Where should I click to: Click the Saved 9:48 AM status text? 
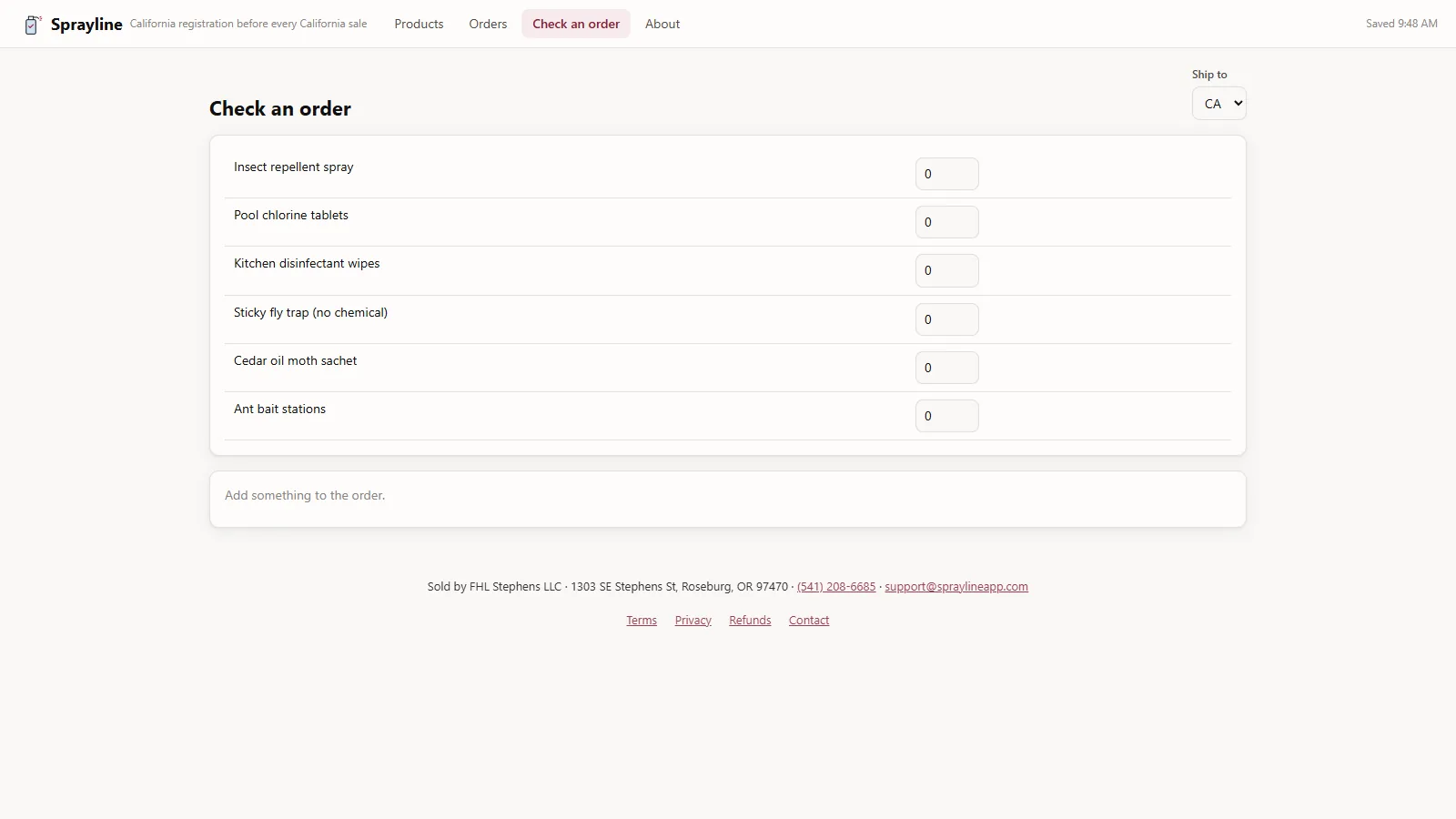1401,24
